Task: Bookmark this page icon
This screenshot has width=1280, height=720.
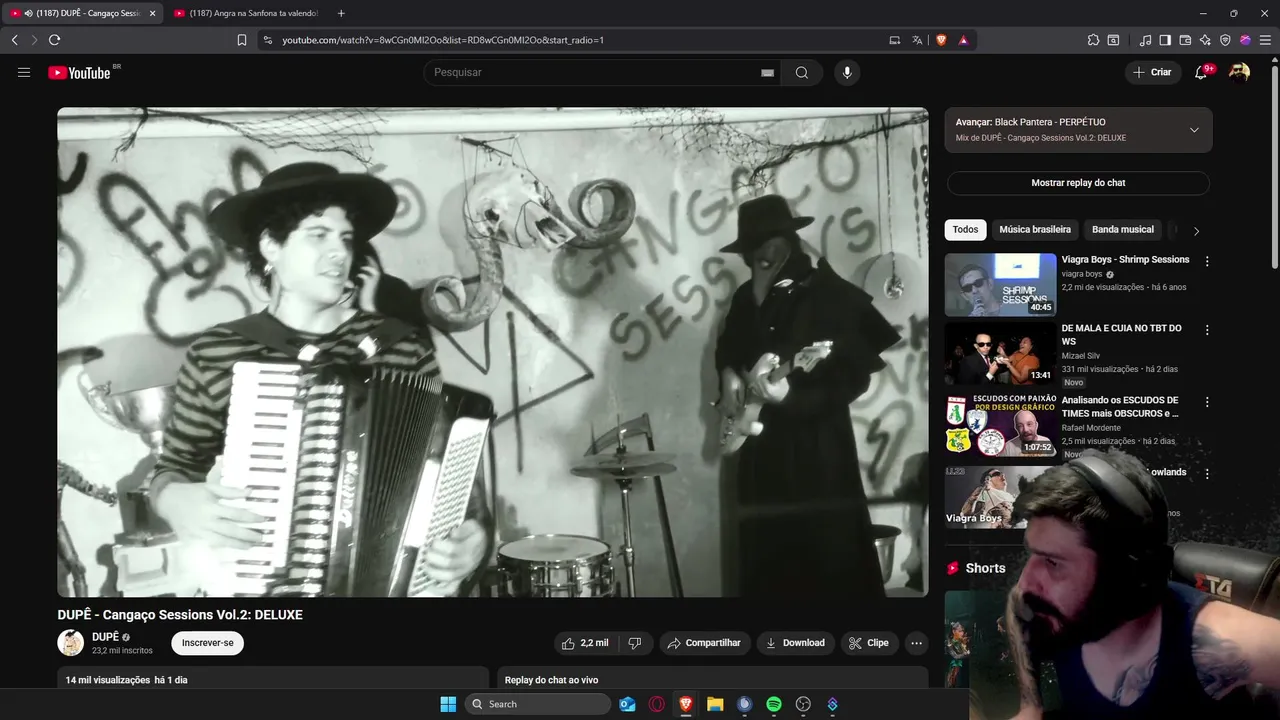Action: point(242,40)
